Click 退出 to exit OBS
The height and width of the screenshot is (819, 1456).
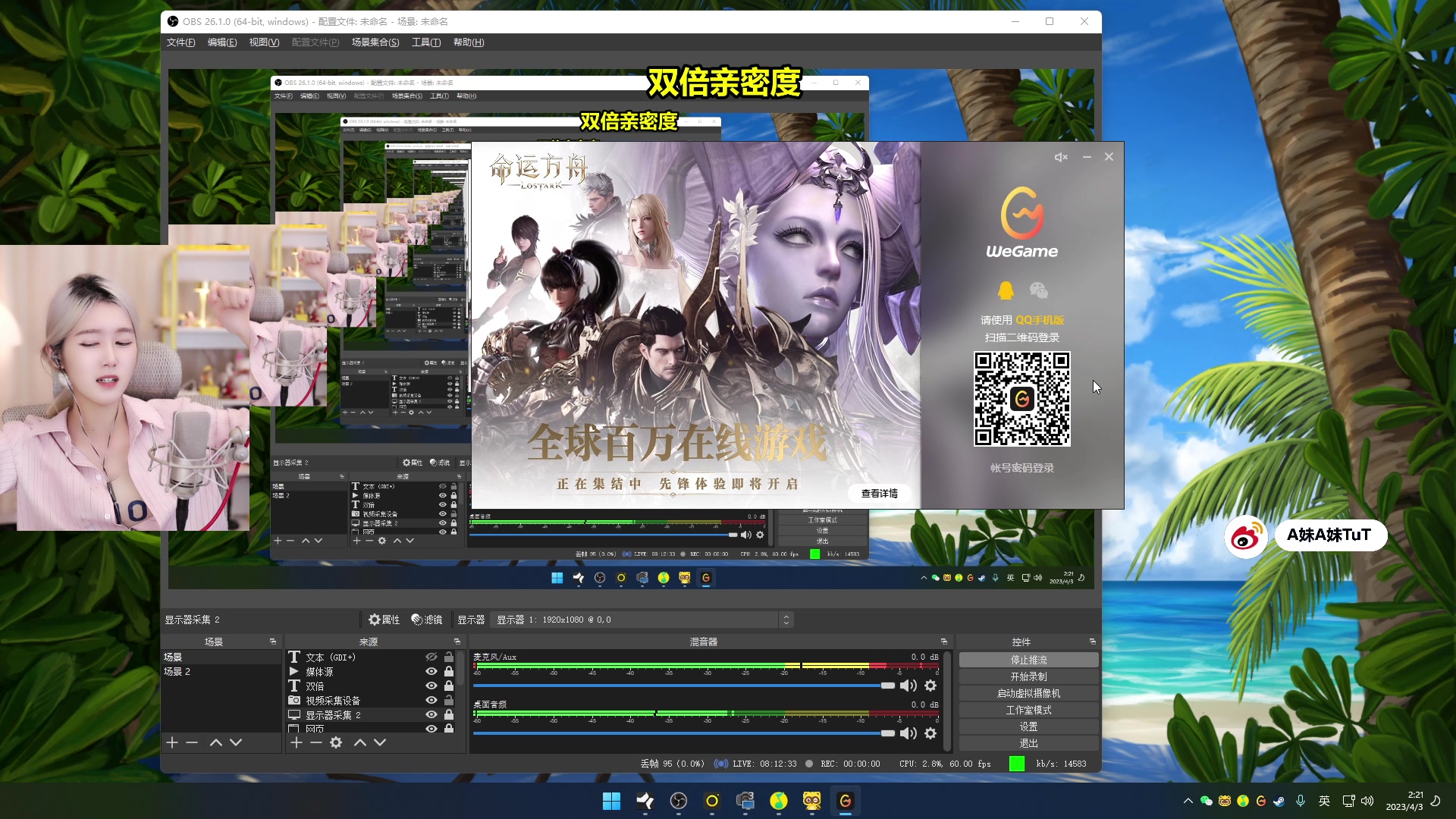click(x=1028, y=743)
